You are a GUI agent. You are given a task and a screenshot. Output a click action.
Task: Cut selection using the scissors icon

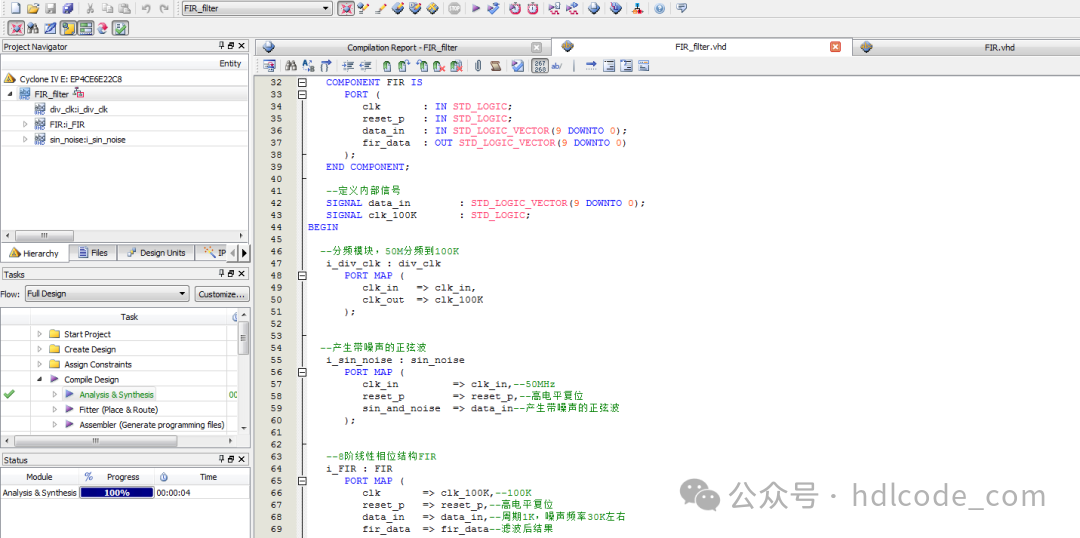[x=90, y=9]
